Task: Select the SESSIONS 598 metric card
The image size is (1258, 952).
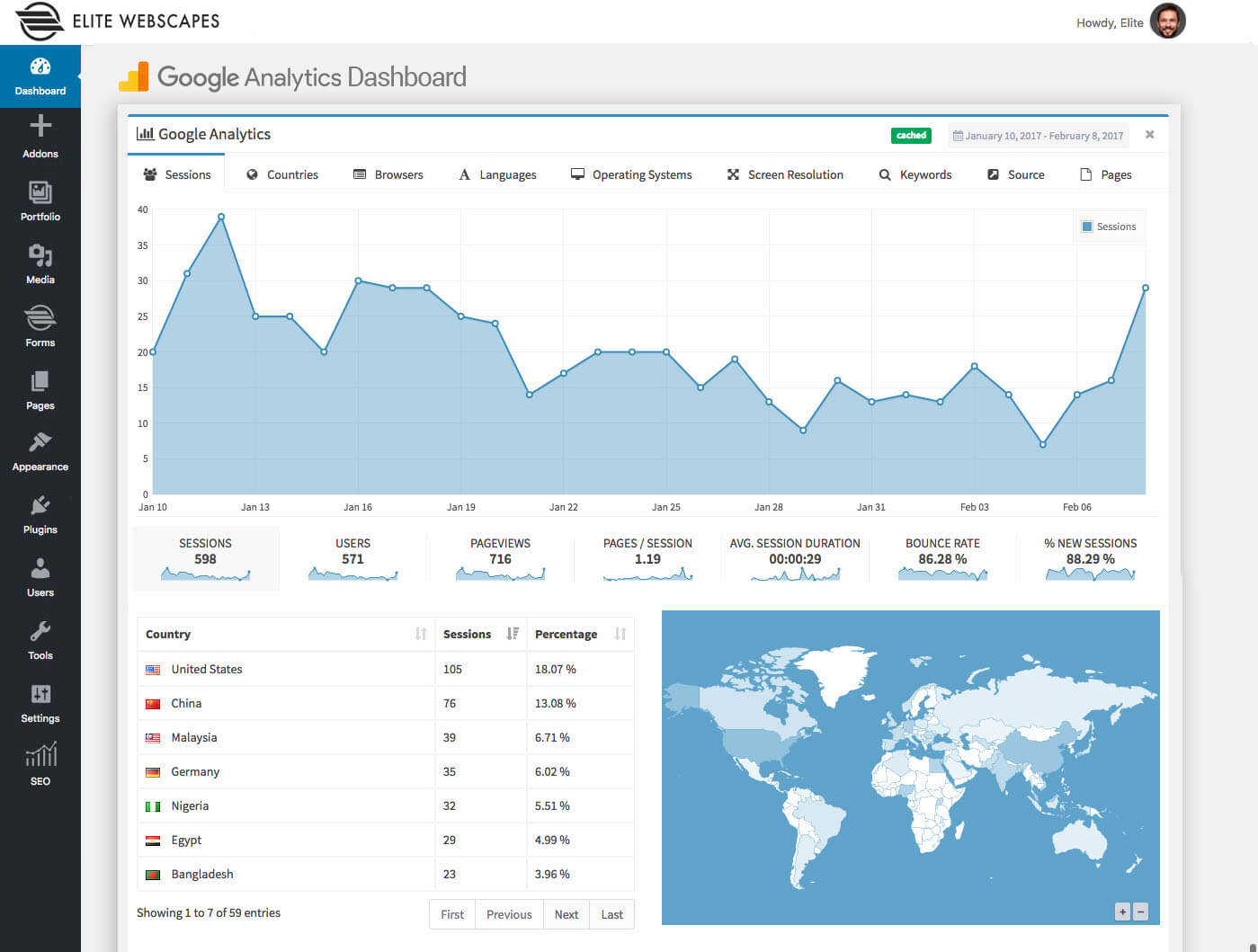Action: click(206, 558)
